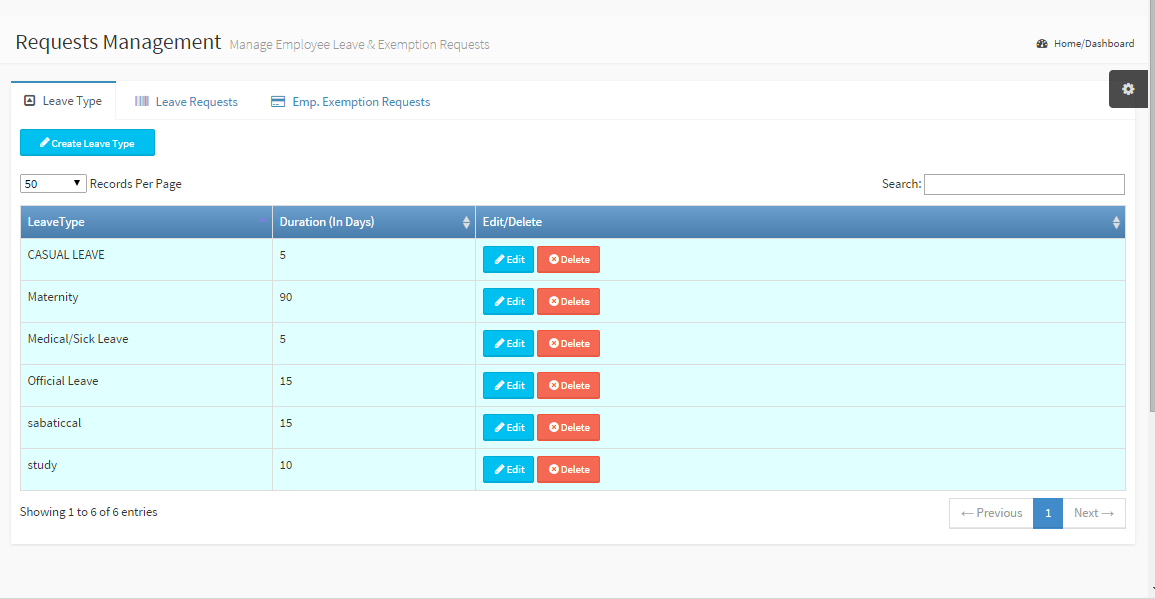1155x599 pixels.
Task: Go to the Next page
Action: click(1093, 513)
